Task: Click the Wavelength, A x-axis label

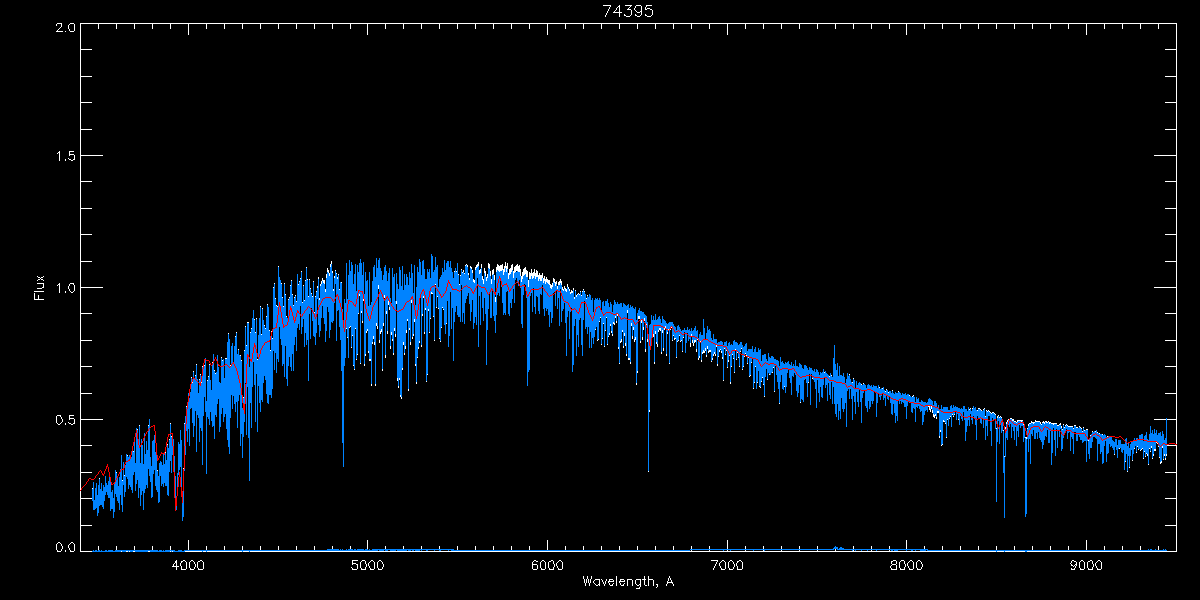Action: coord(627,582)
